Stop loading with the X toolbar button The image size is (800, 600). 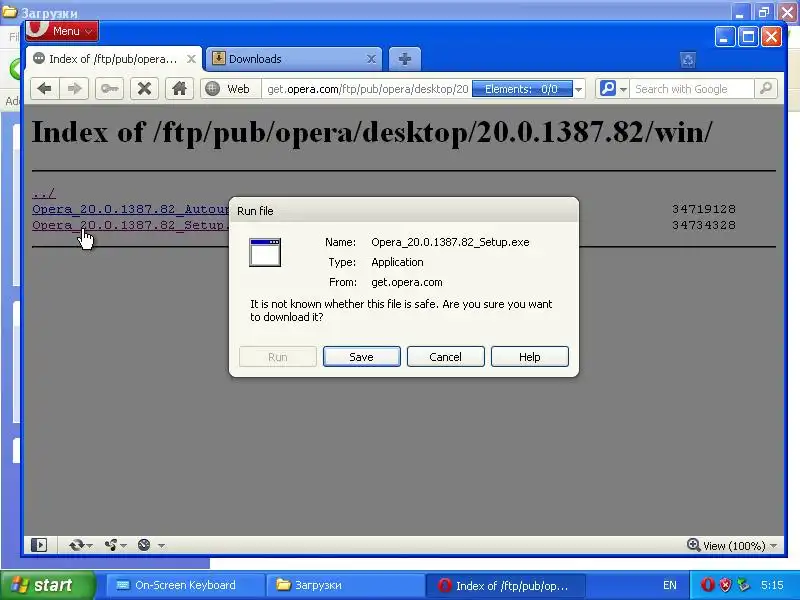pos(144,89)
